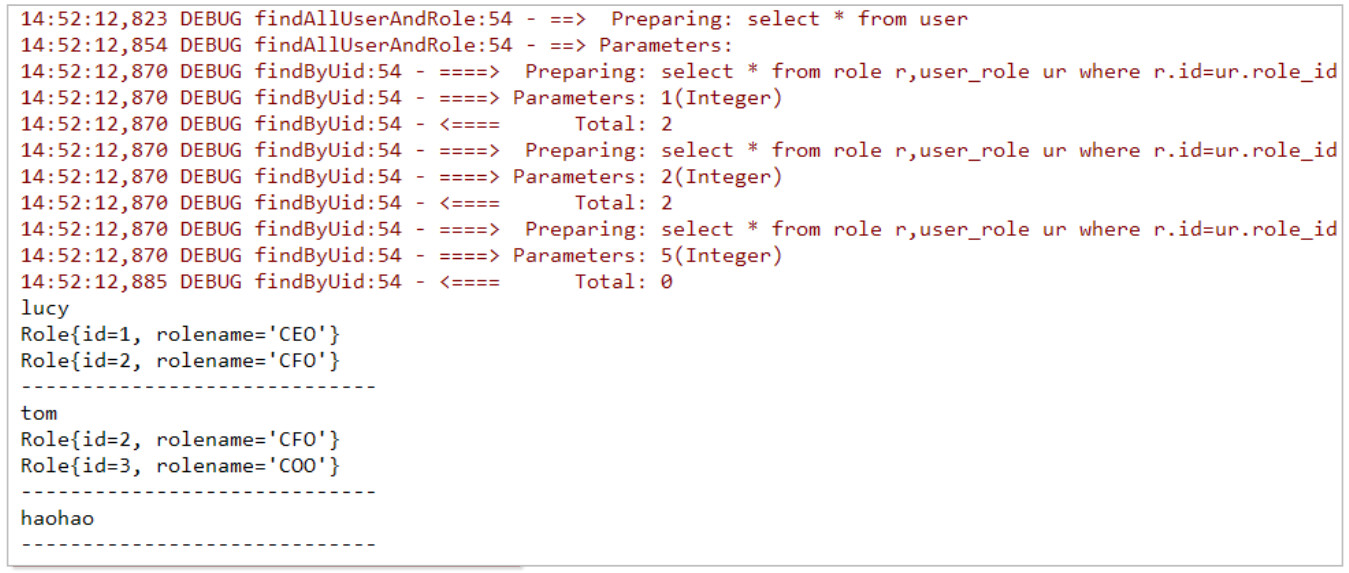The height and width of the screenshot is (573, 1349).
Task: Click the 14:52:12,823 timestamp
Action: [x=96, y=19]
